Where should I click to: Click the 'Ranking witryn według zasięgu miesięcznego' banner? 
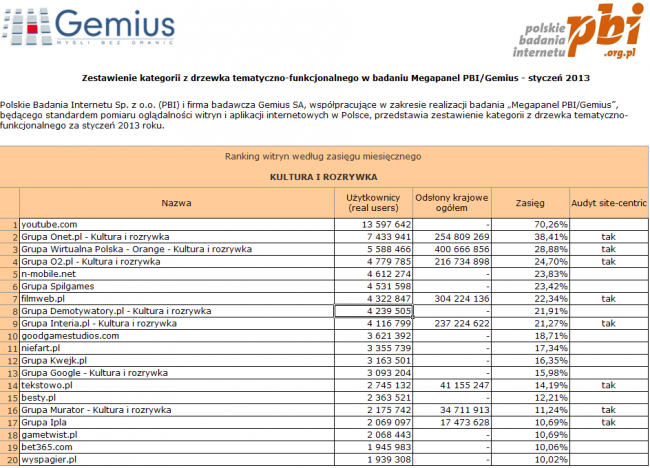(323, 156)
